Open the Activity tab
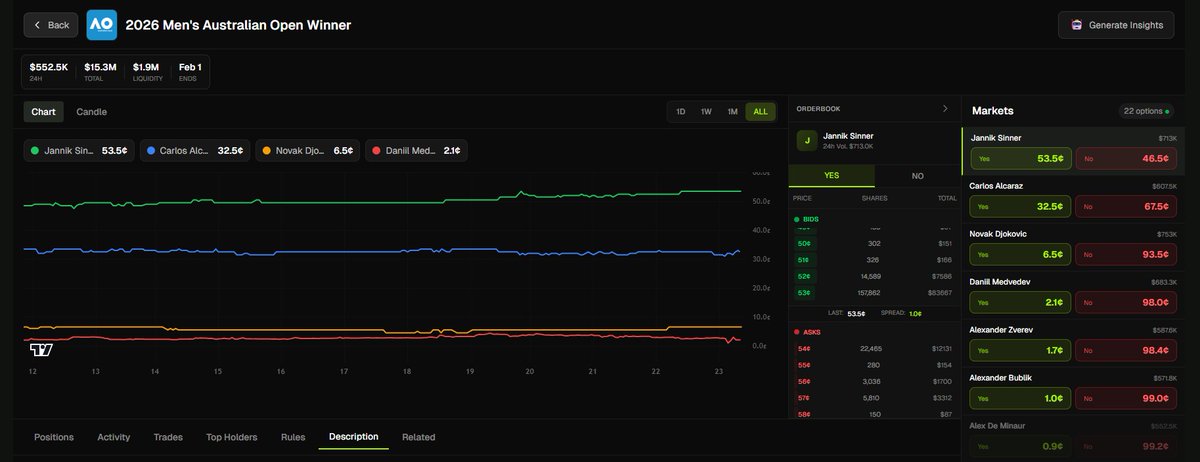This screenshot has height=462, width=1200. (x=114, y=437)
